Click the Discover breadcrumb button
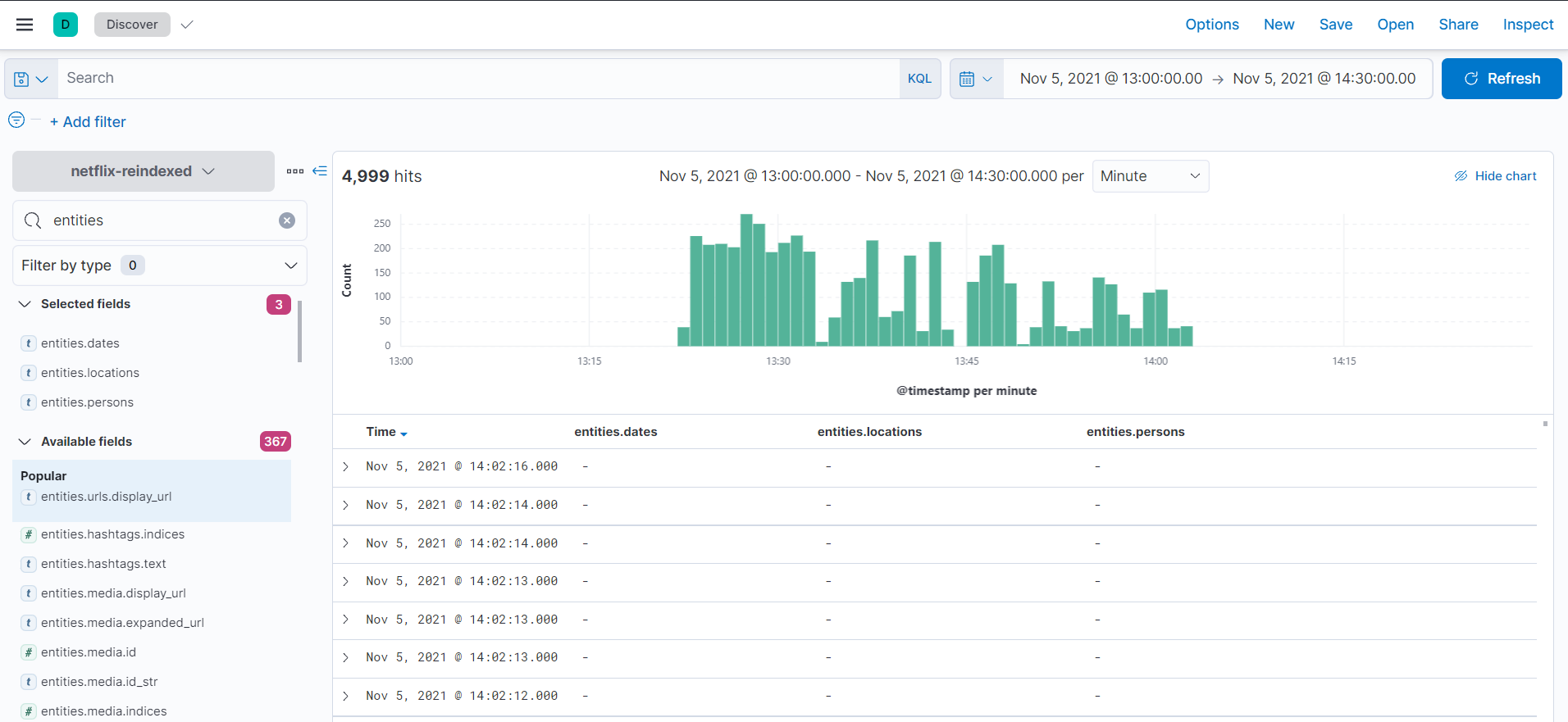The height and width of the screenshot is (722, 1568). click(132, 25)
